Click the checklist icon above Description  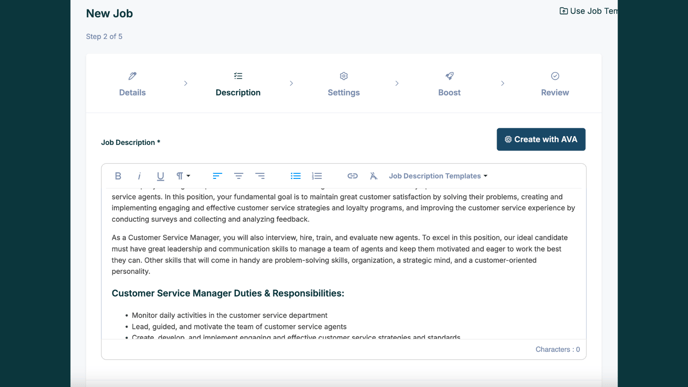point(238,76)
